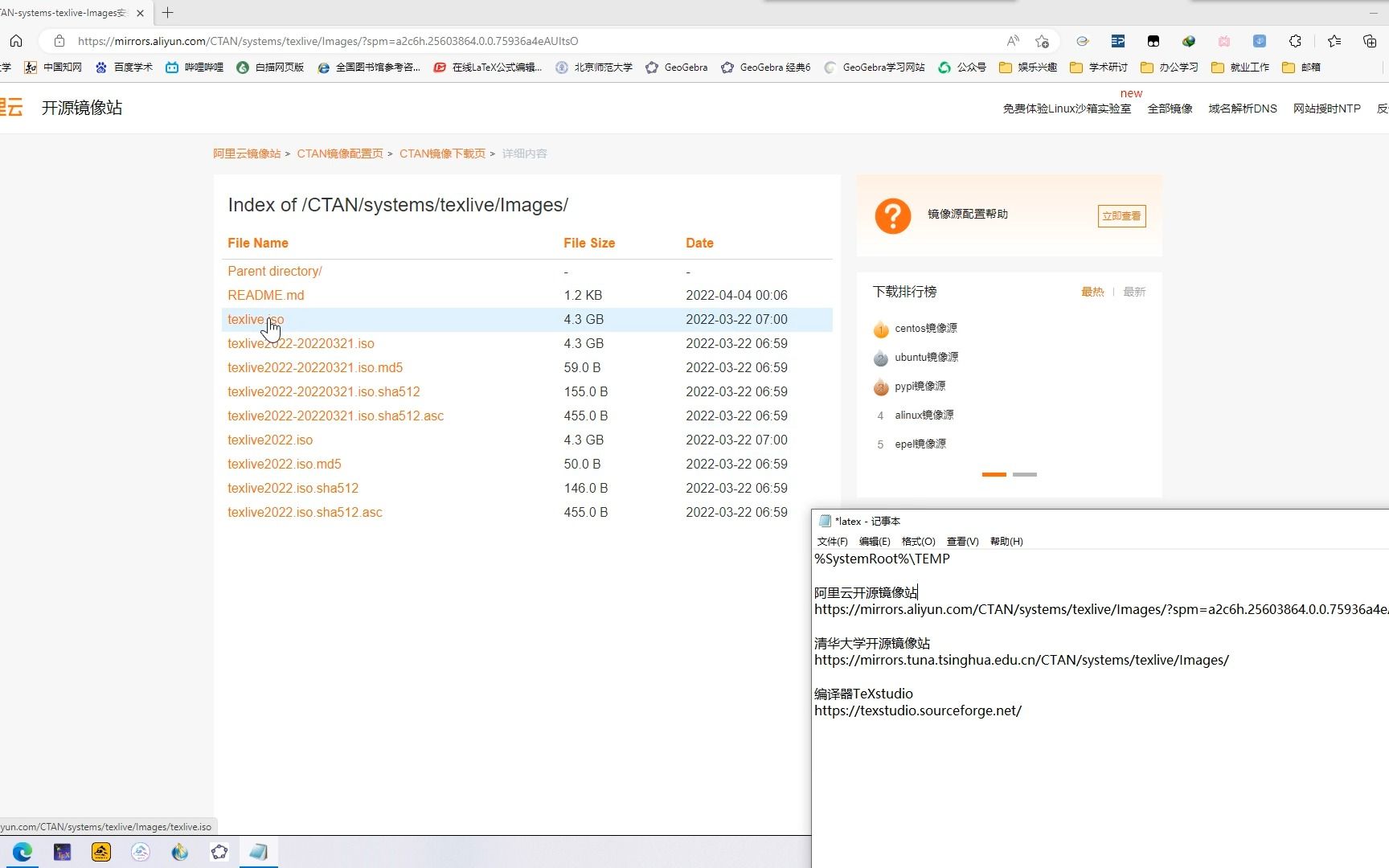Expand the 娱乐兴趣 bookmark folder
The height and width of the screenshot is (868, 1389).
[1028, 68]
